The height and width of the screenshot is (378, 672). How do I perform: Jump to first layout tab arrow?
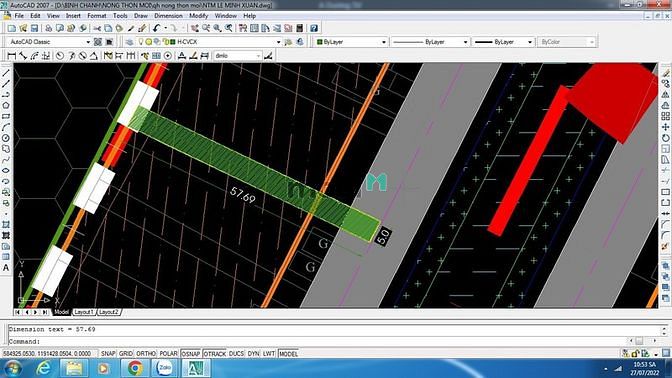tap(18, 312)
